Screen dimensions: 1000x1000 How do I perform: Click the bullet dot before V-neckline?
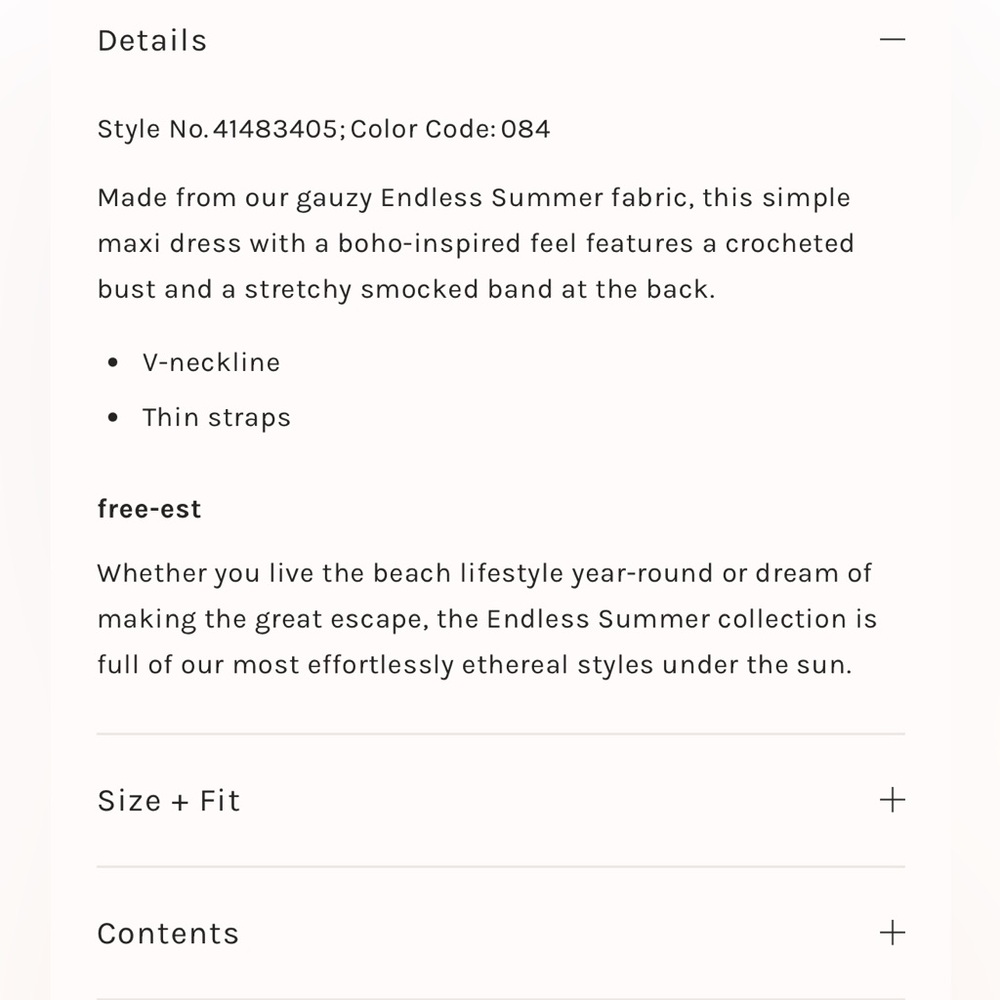(x=113, y=363)
